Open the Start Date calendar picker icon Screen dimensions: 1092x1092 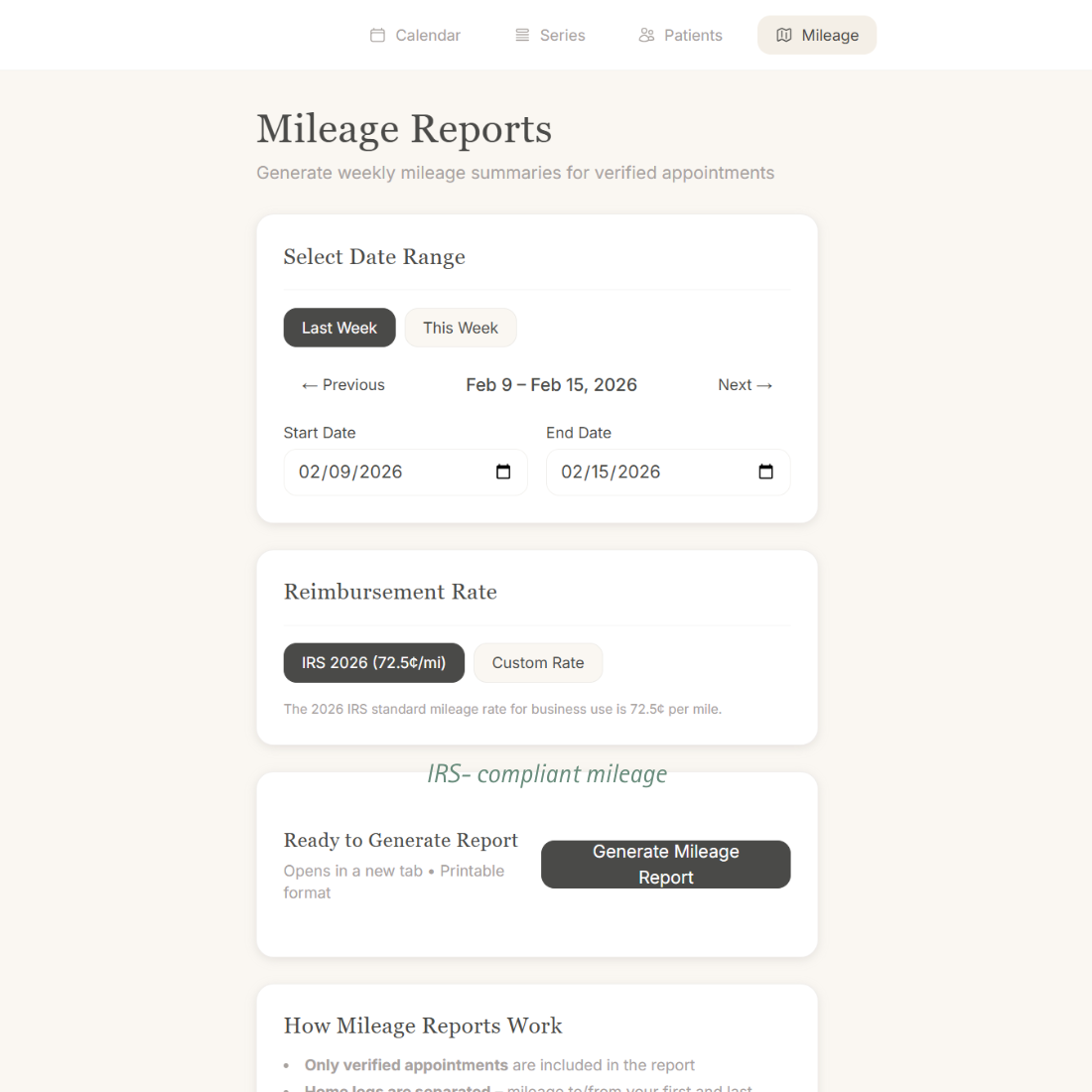point(502,473)
